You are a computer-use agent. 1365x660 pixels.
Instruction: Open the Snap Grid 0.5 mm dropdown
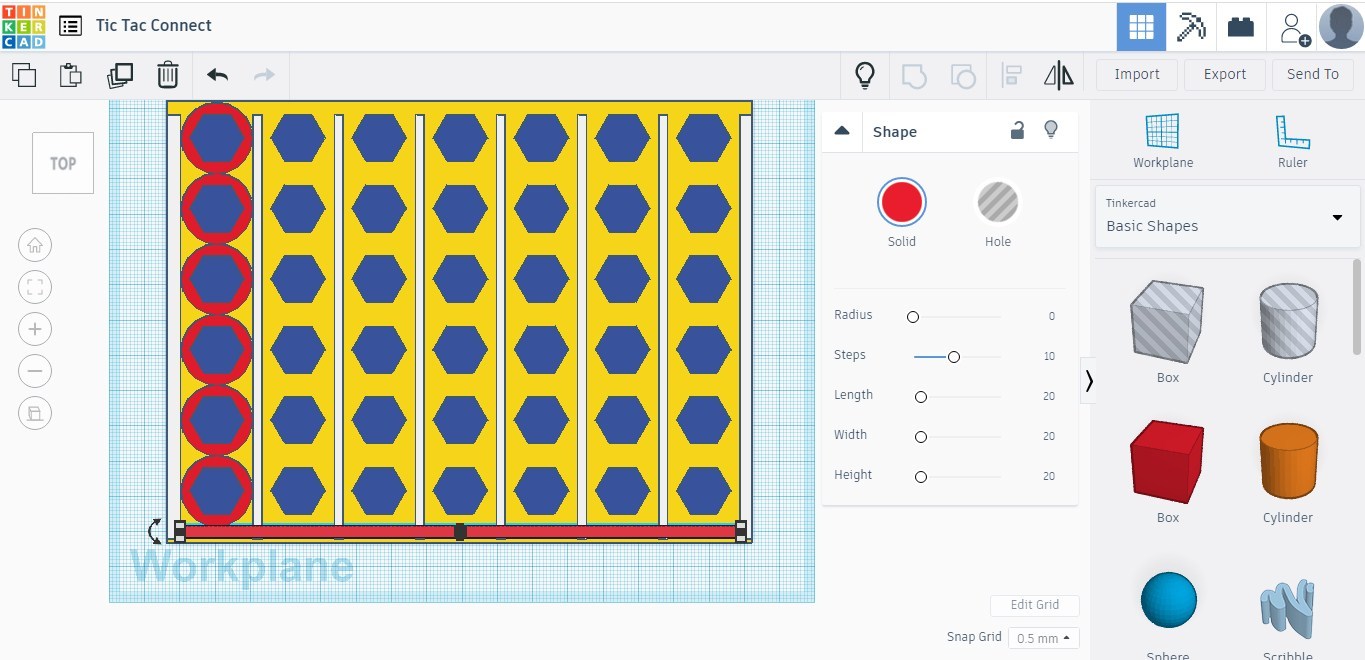click(1043, 638)
